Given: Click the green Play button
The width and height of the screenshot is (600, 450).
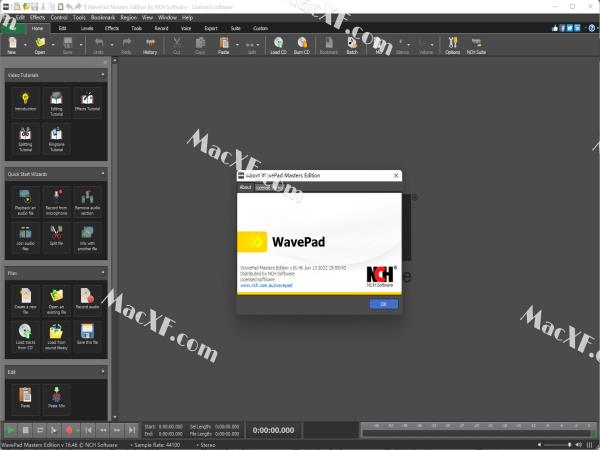Looking at the screenshot, I should coord(11,430).
